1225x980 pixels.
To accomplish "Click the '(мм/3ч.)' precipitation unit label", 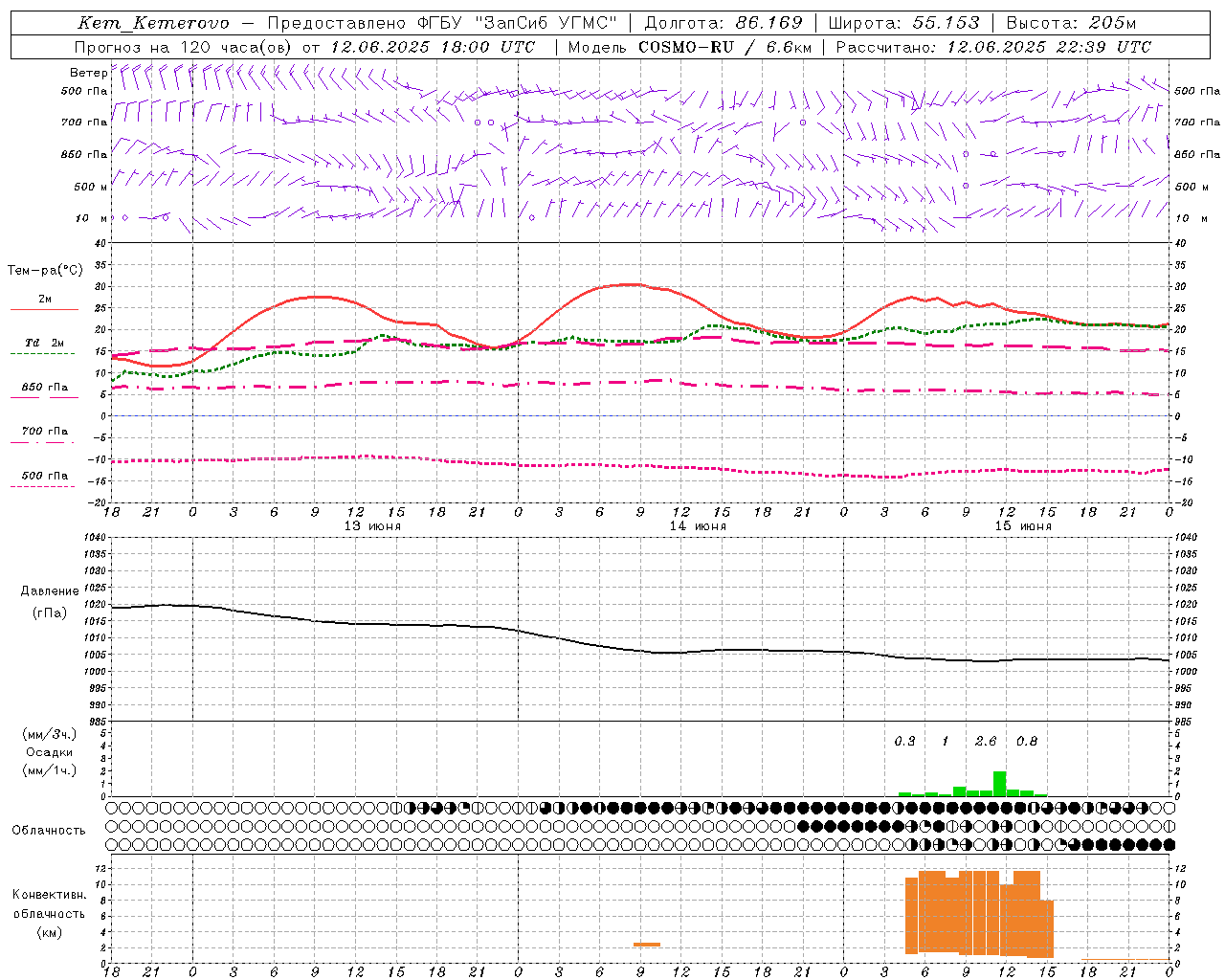I will click(x=50, y=734).
